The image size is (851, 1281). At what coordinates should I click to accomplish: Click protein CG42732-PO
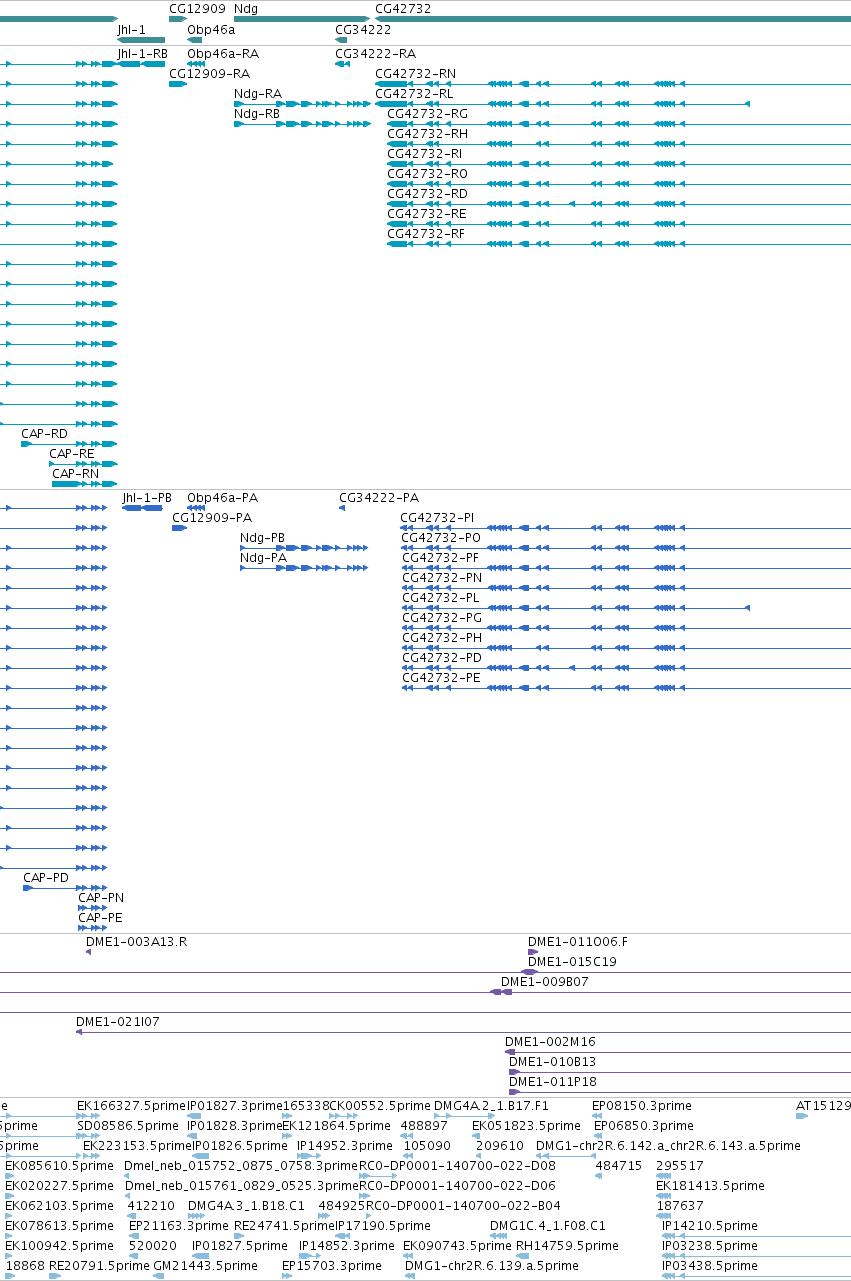coord(440,537)
